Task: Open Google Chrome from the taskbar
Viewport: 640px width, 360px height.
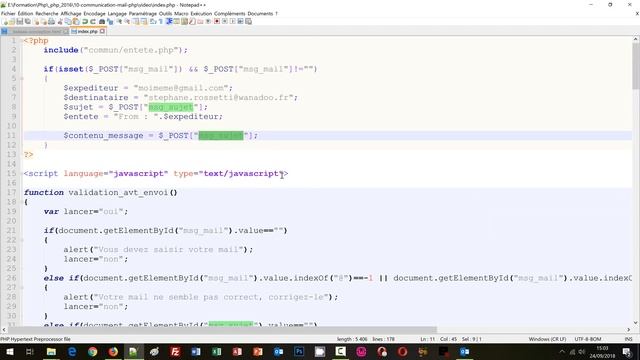Action: 92,351
